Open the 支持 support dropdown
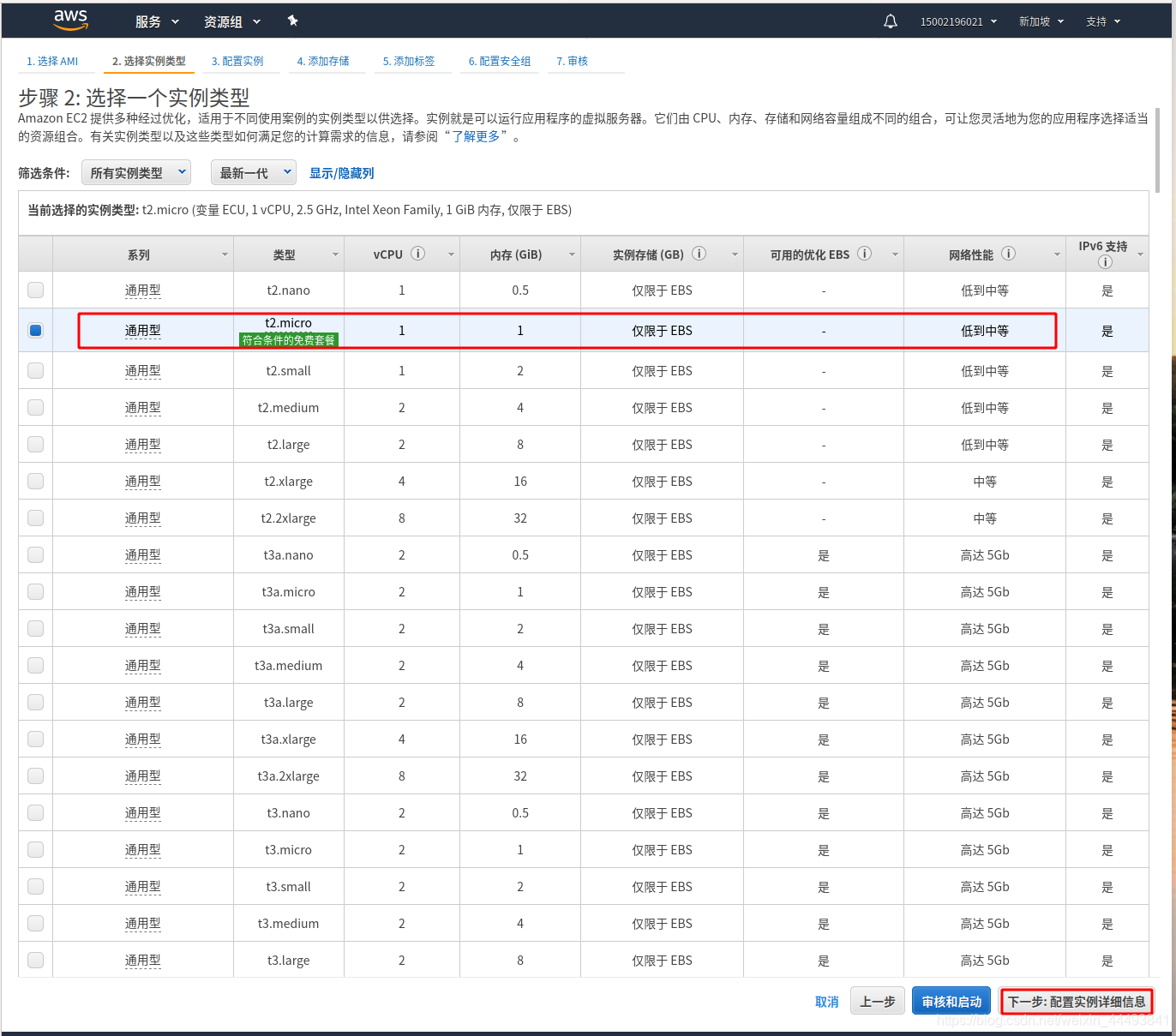1176x1036 pixels. [x=1103, y=21]
